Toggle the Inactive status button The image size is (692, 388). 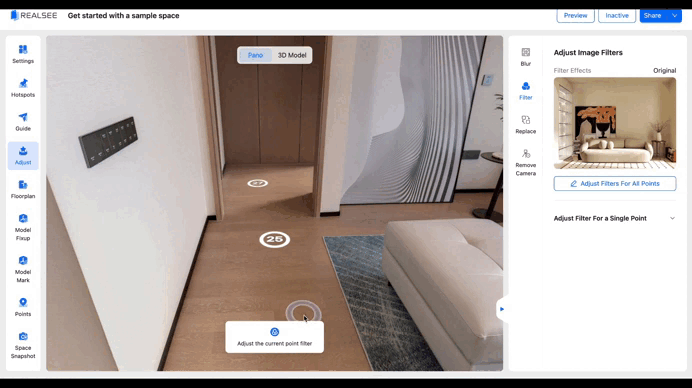coord(617,15)
